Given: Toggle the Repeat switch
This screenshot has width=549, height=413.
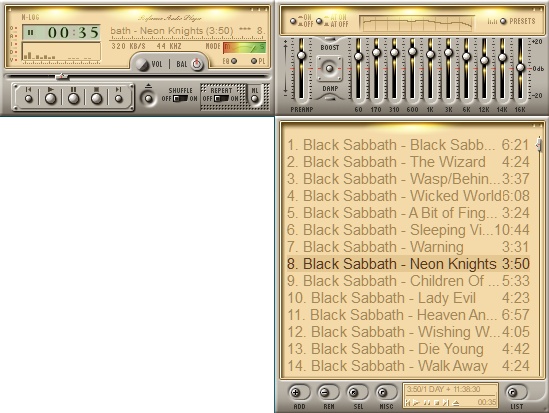Looking at the screenshot, I should click(221, 99).
